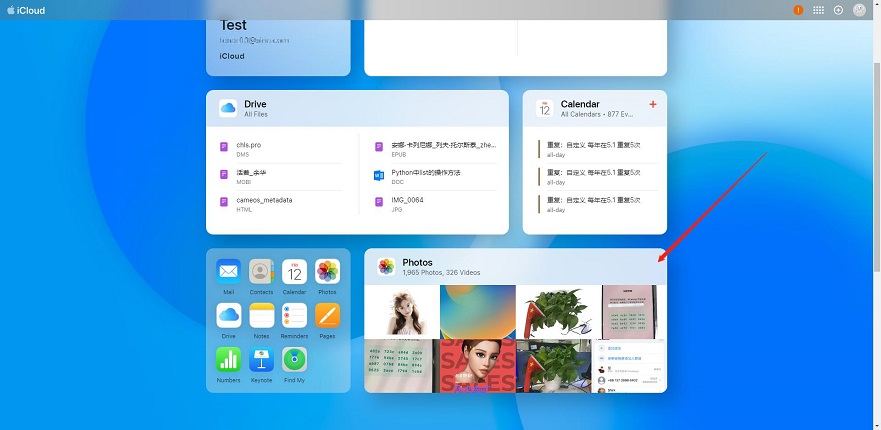The height and width of the screenshot is (430, 881).
Task: Click the Drive cloud icon in widget header
Action: (x=228, y=108)
